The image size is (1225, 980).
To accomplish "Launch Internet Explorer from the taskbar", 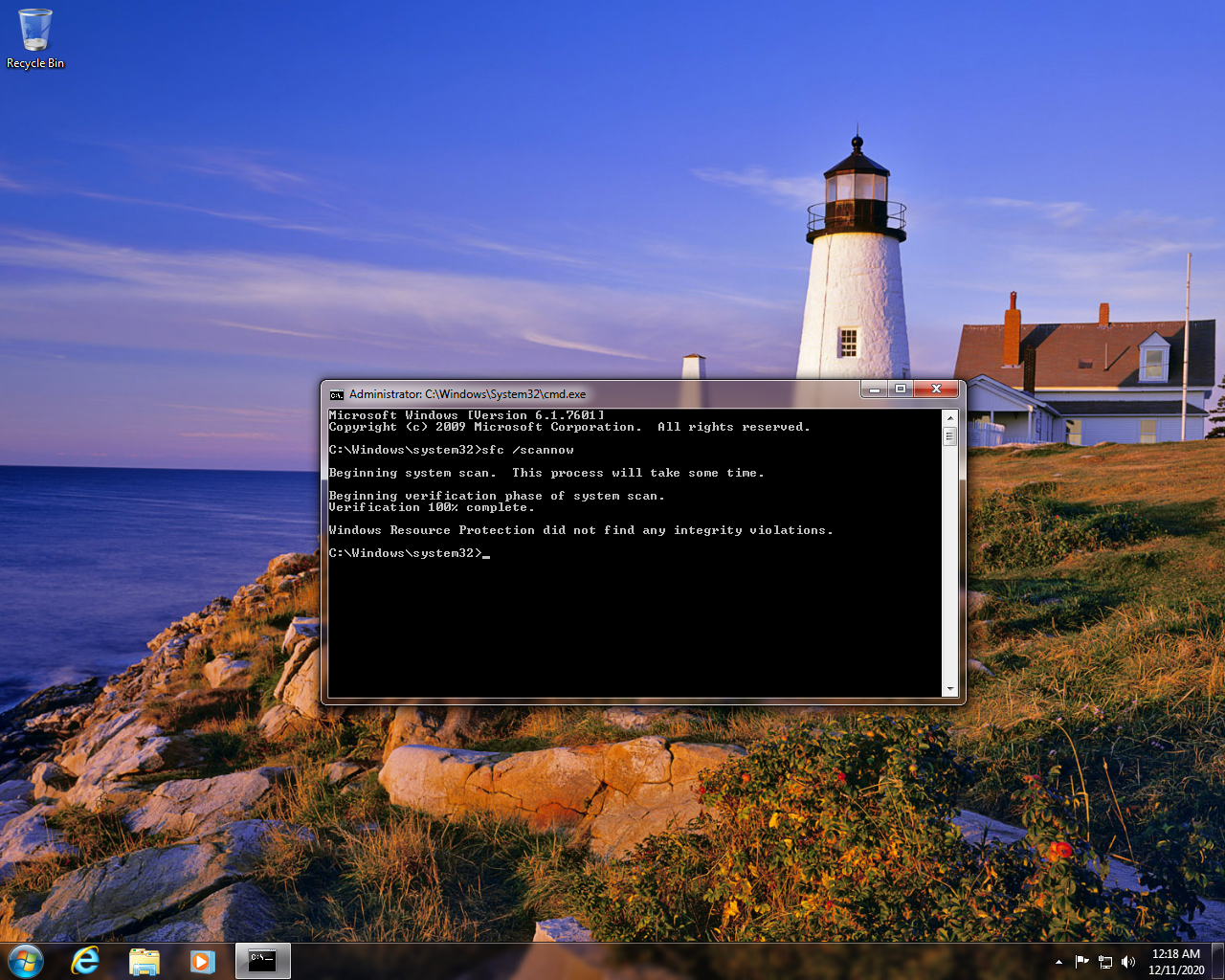I will pos(85,961).
